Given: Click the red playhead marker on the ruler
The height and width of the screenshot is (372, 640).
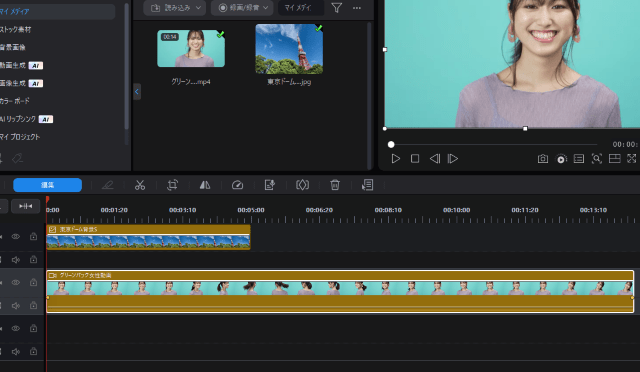Looking at the screenshot, I should 47,199.
